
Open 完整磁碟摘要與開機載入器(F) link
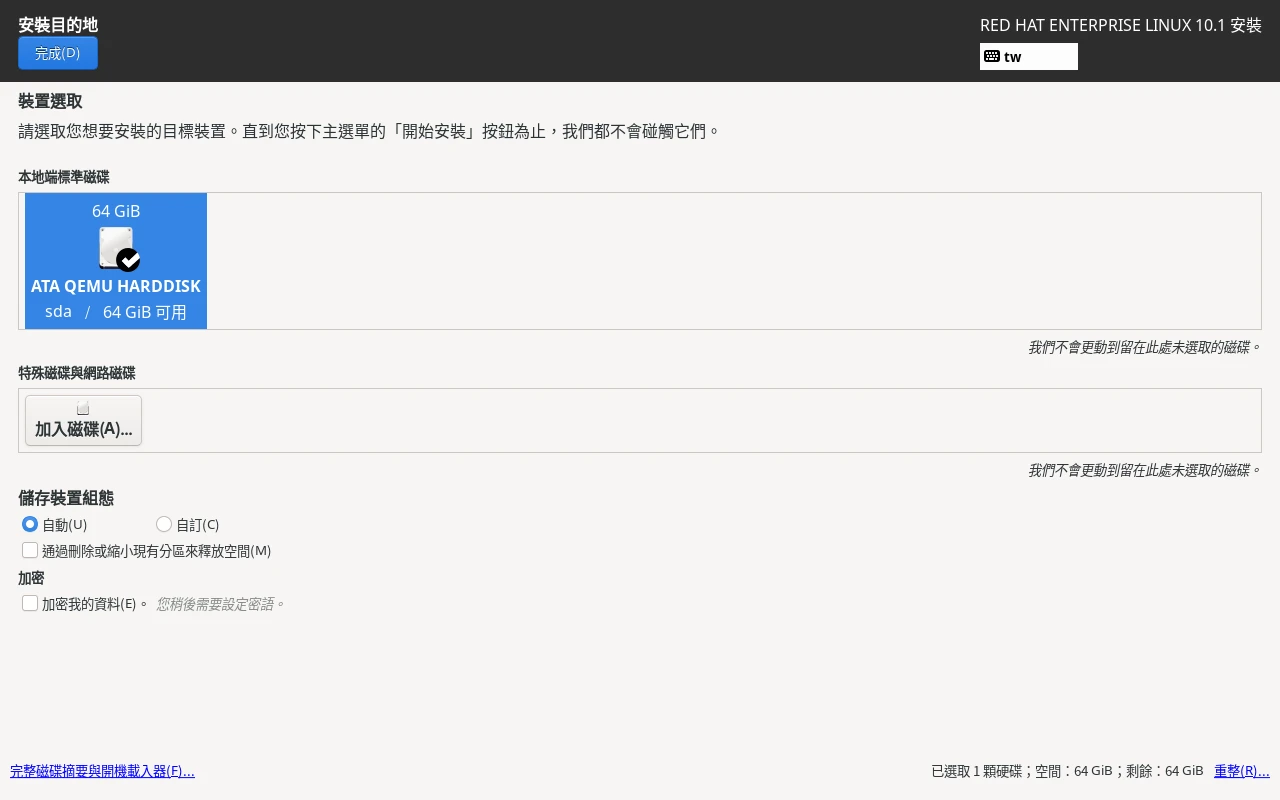click(102, 771)
